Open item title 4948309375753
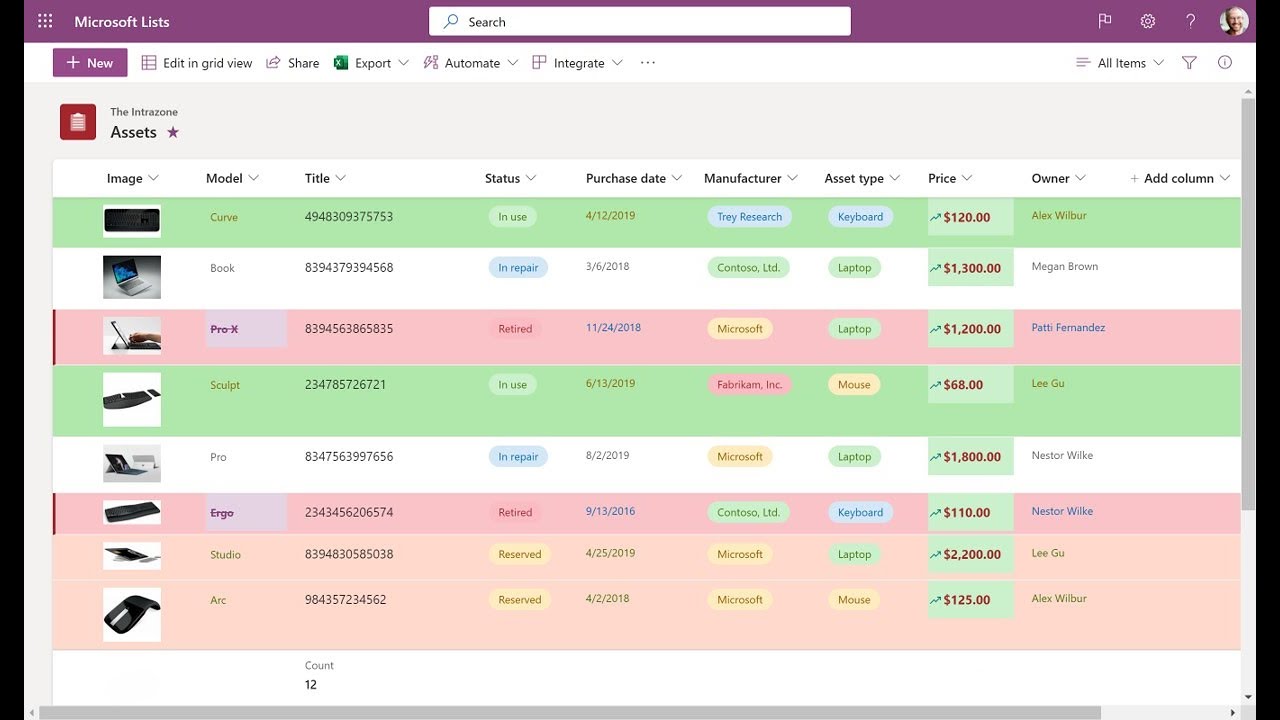 349,217
